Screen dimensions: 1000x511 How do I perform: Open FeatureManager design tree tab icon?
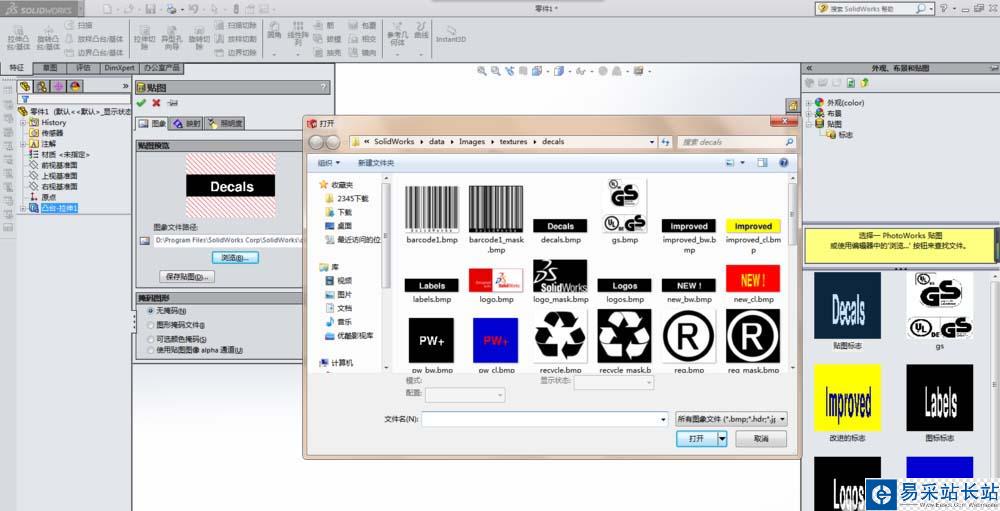tap(26, 86)
